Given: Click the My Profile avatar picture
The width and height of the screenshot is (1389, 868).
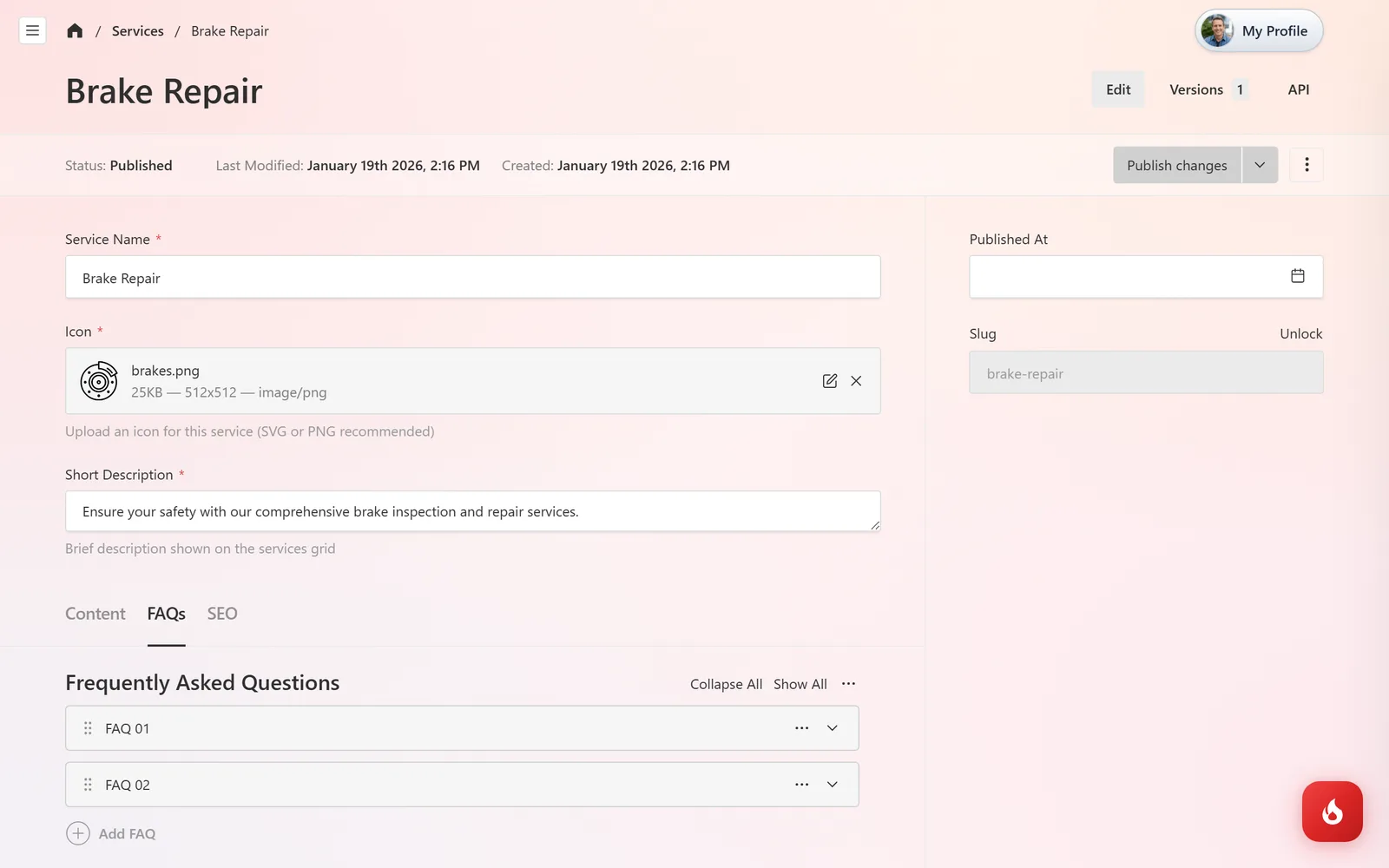Looking at the screenshot, I should [x=1217, y=30].
